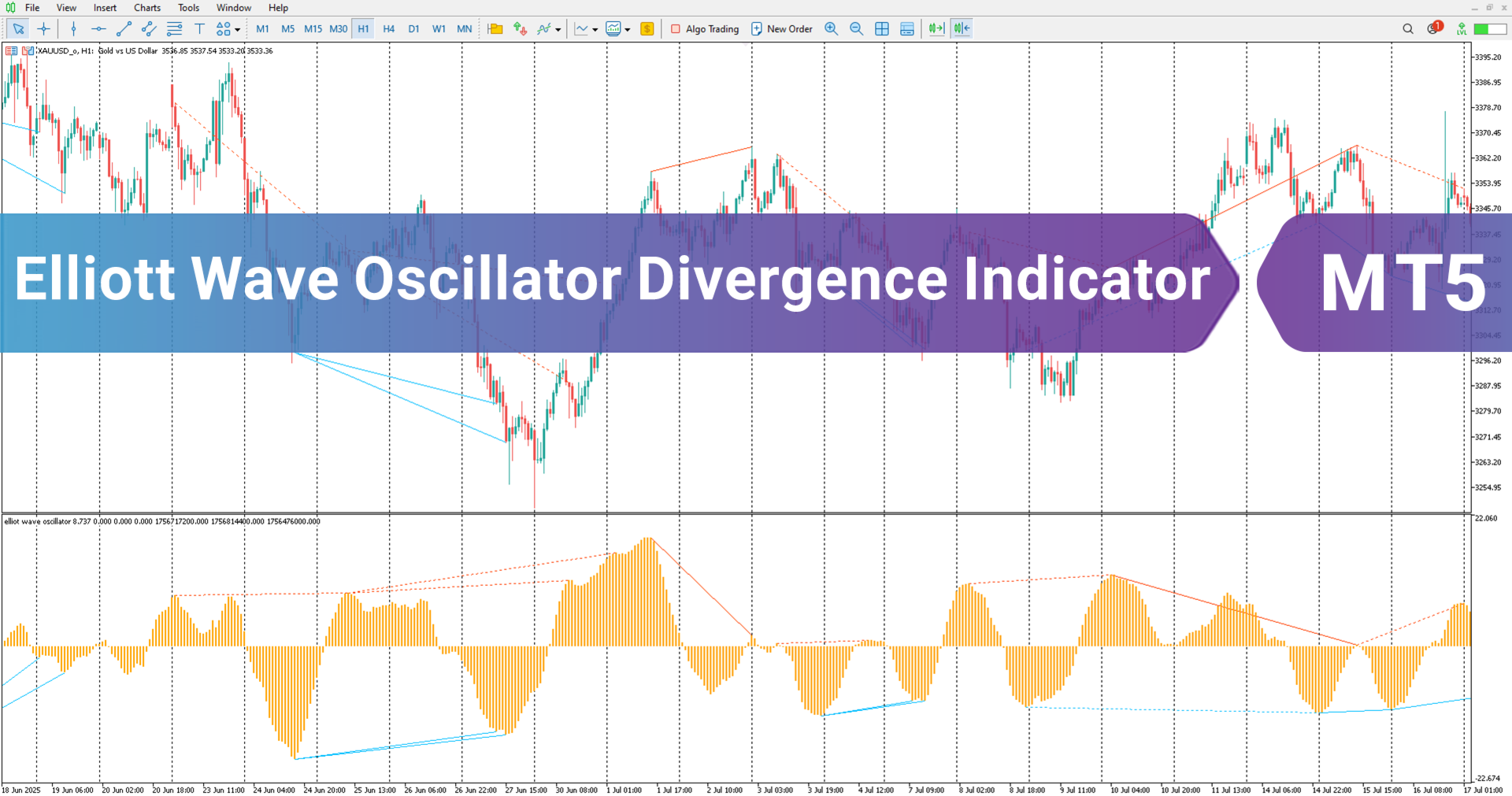Open the Insert menu
The height and width of the screenshot is (796, 1512).
(105, 8)
